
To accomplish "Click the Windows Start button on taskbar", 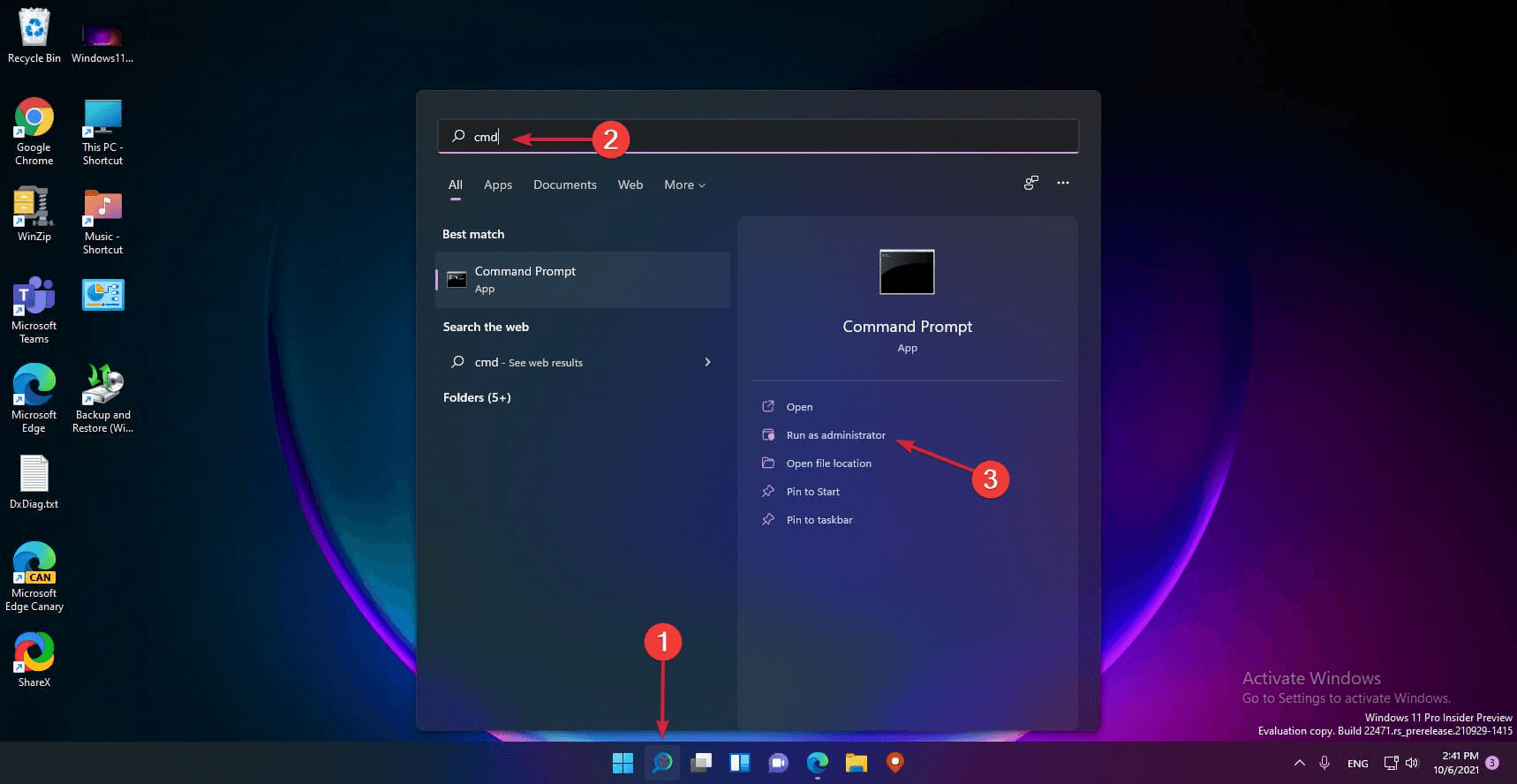I will [623, 763].
